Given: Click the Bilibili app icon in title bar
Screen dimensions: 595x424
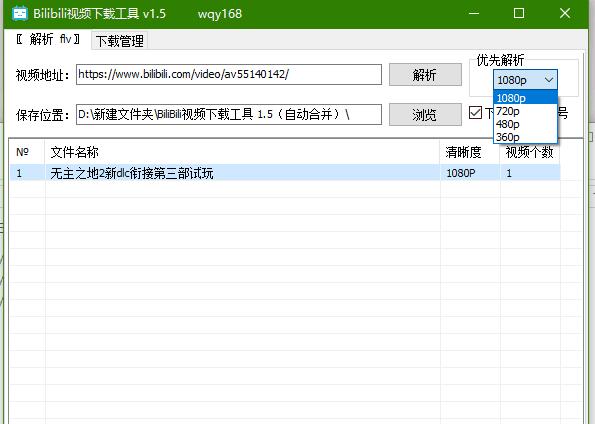Looking at the screenshot, I should 20,13.
